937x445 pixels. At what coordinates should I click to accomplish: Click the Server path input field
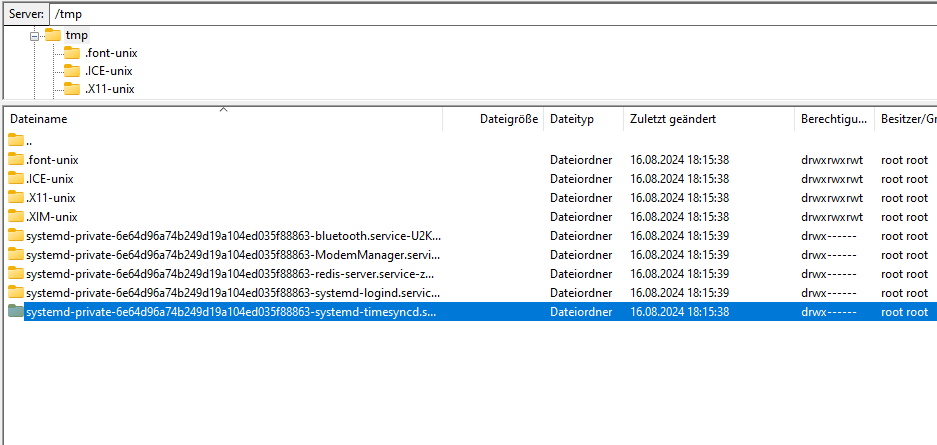pyautogui.click(x=490, y=14)
